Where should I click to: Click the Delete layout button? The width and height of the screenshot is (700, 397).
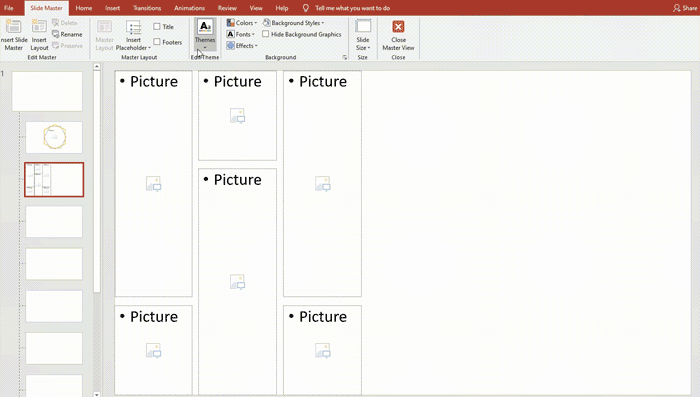65,23
